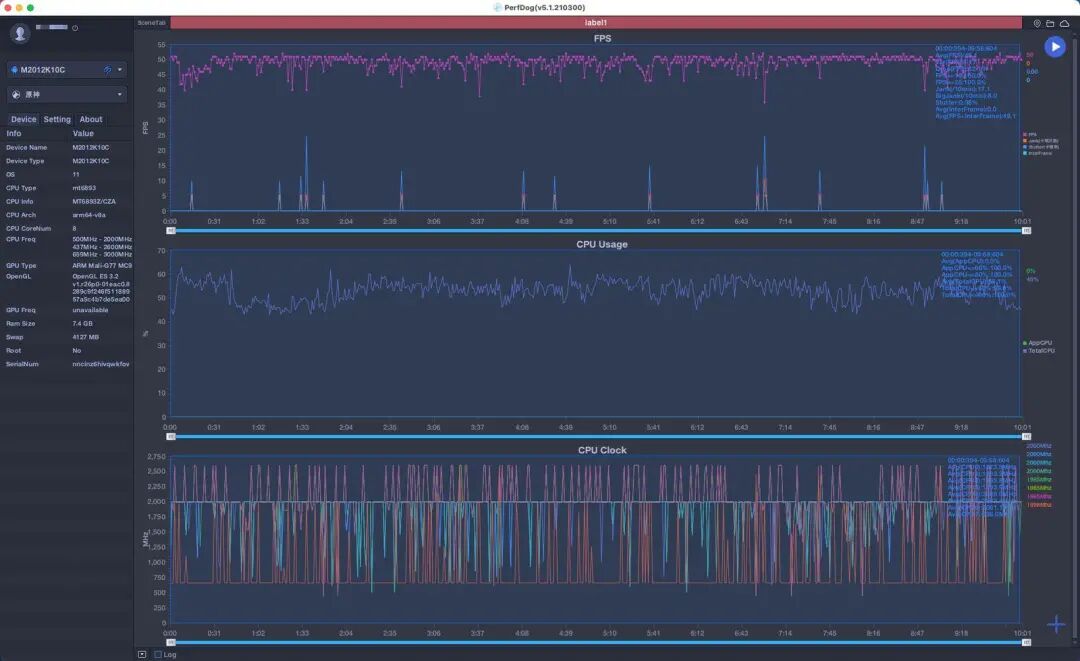Click the user avatar icon
Image resolution: width=1080 pixels, height=661 pixels.
tap(20, 32)
